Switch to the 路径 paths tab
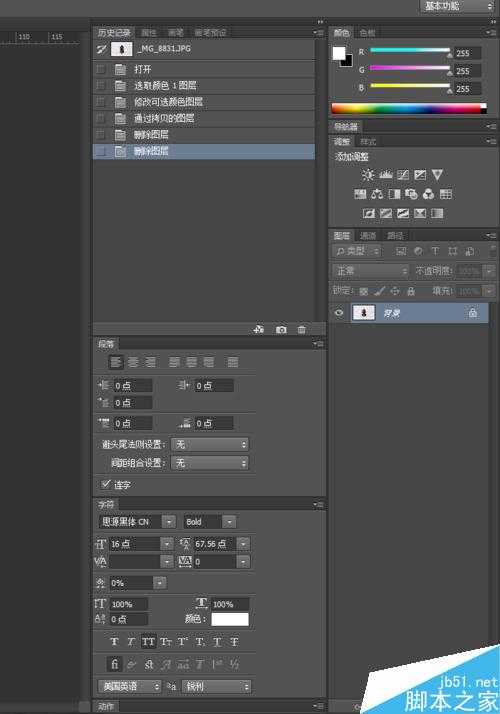This screenshot has height=714, width=500. (395, 235)
